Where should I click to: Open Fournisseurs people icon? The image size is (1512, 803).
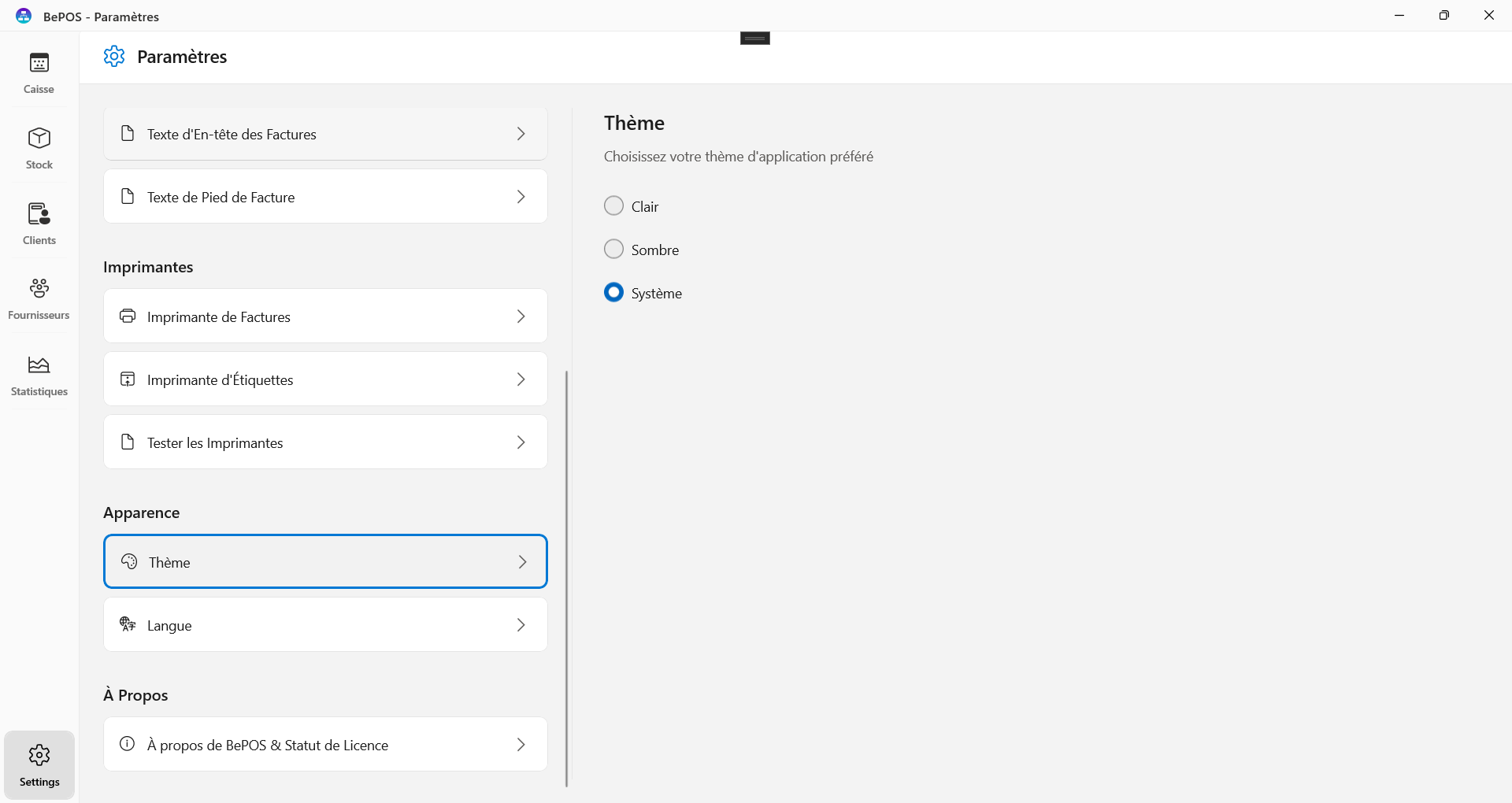point(39,289)
